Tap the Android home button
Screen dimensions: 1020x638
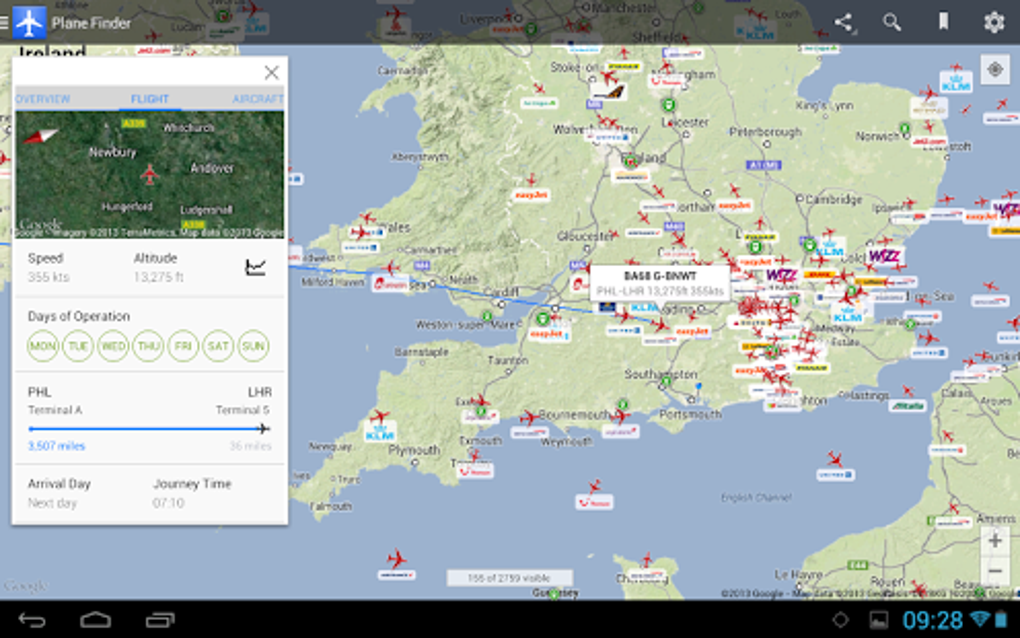[96, 620]
